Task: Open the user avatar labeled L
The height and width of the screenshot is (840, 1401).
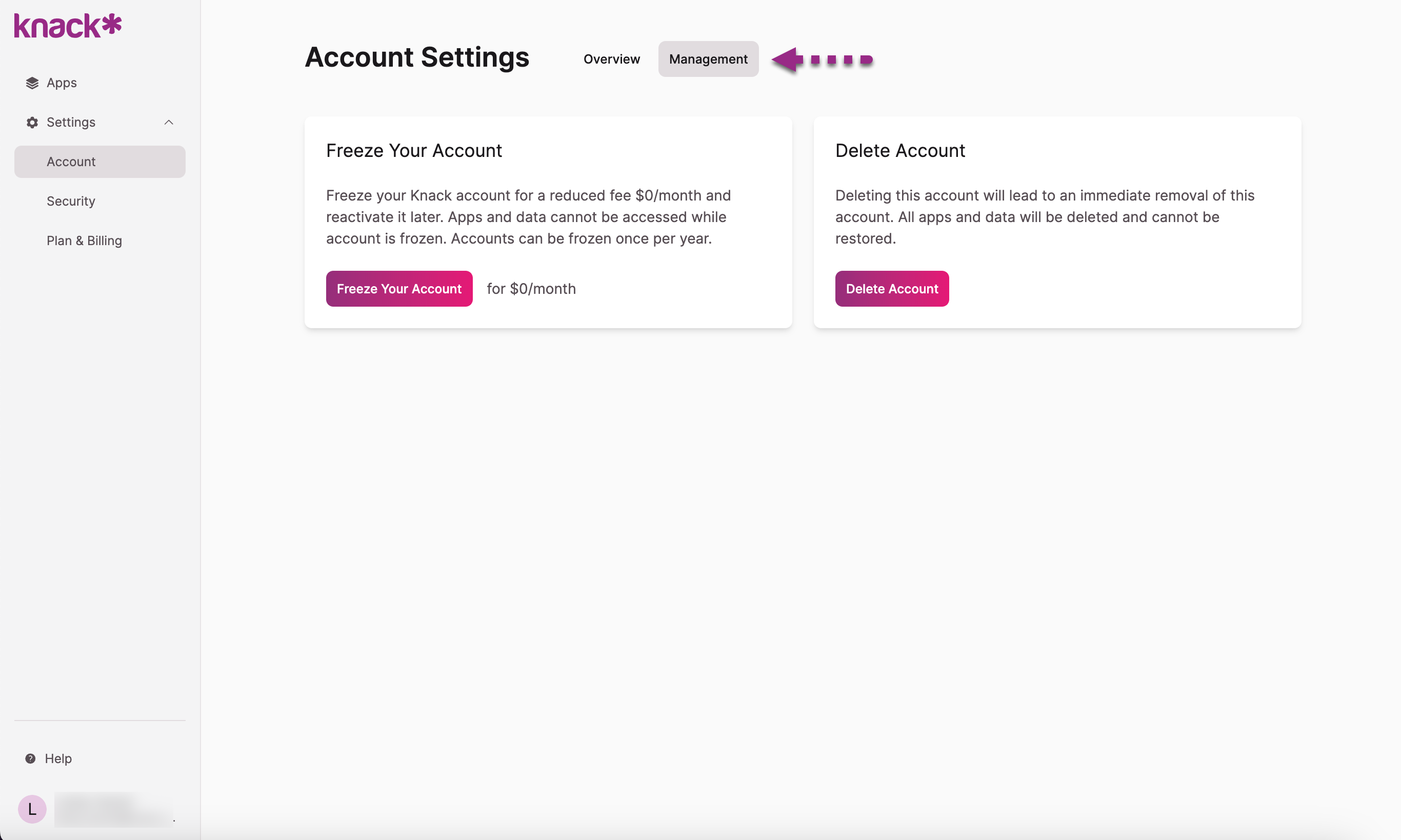Action: click(x=32, y=809)
